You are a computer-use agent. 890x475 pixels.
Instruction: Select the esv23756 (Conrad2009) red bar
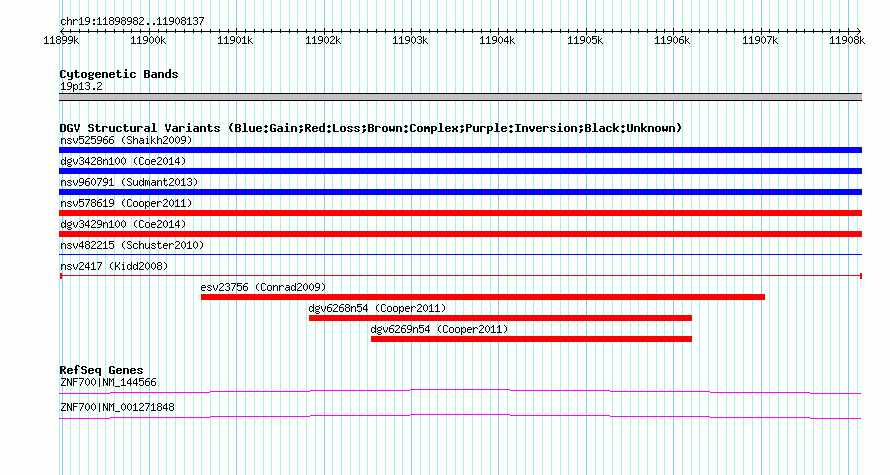coord(483,297)
